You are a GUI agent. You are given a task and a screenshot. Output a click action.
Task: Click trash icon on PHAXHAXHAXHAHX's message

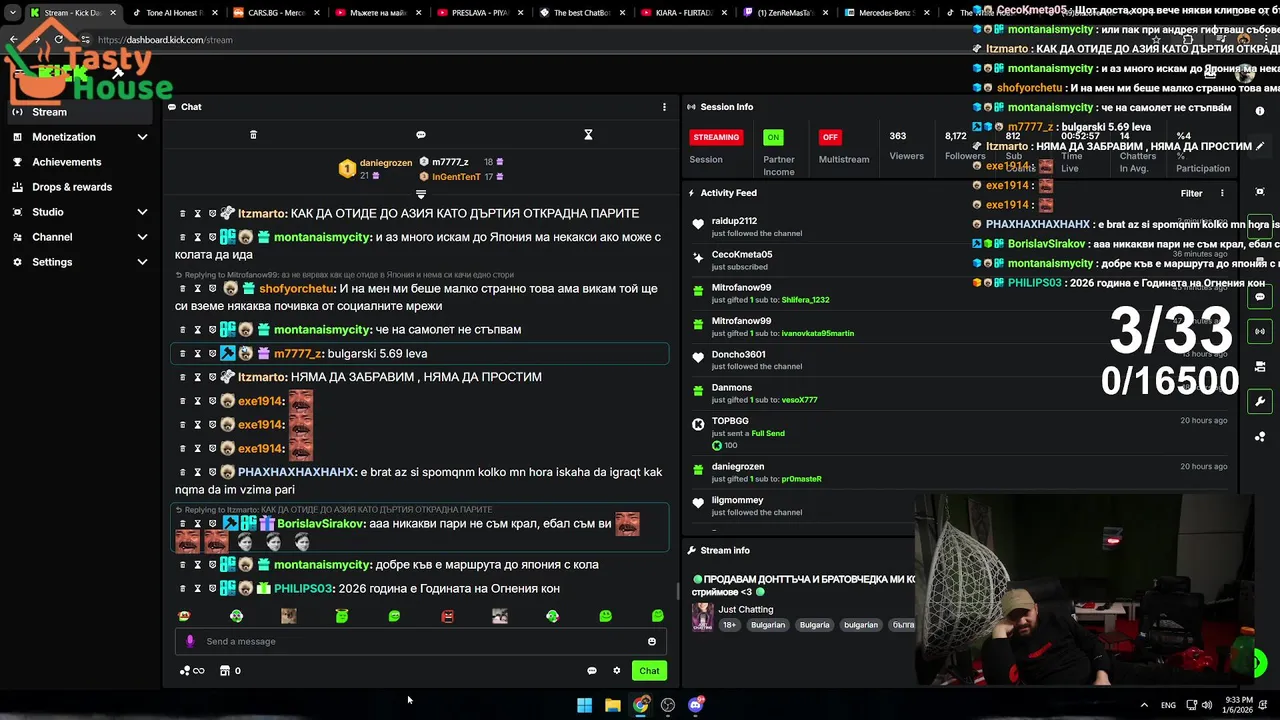[x=182, y=472]
